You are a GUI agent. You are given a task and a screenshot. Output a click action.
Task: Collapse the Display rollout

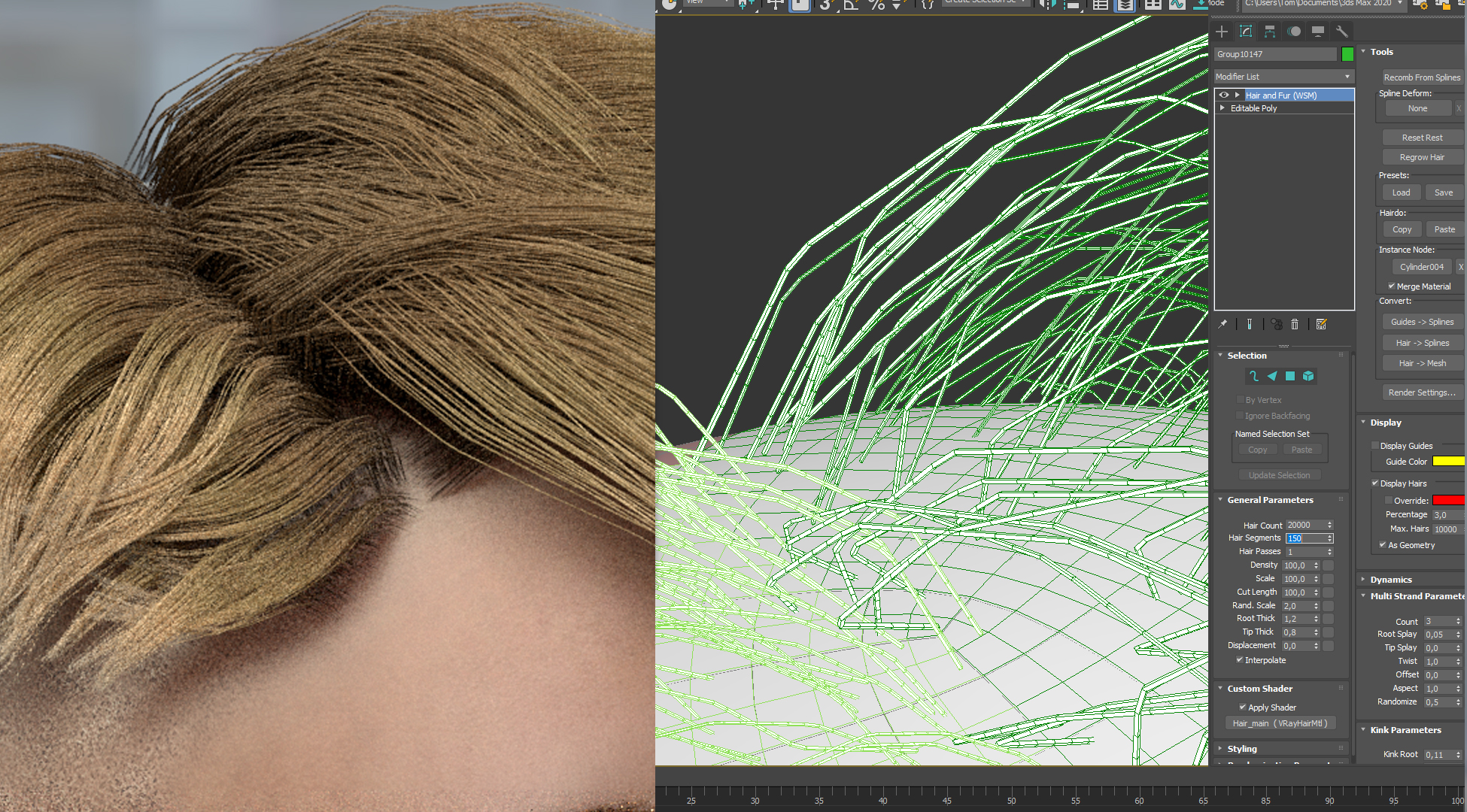tap(1363, 423)
